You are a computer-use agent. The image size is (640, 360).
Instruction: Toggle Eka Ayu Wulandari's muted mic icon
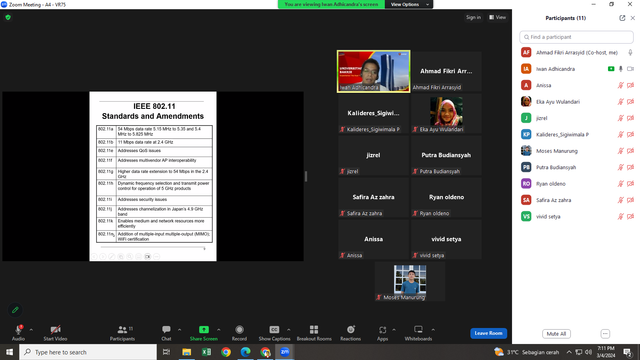coord(621,102)
